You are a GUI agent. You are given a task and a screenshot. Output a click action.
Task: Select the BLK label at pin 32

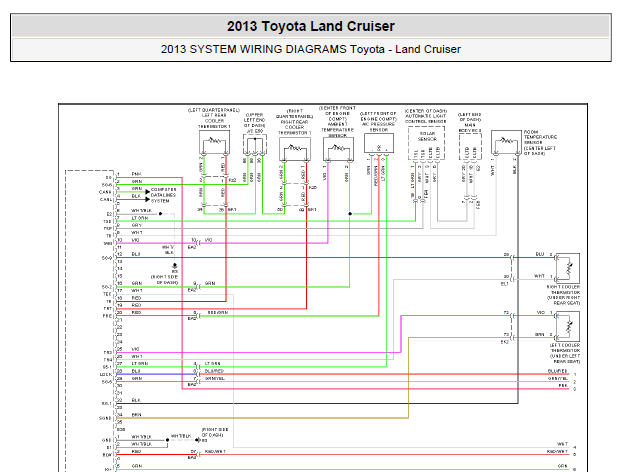point(136,400)
